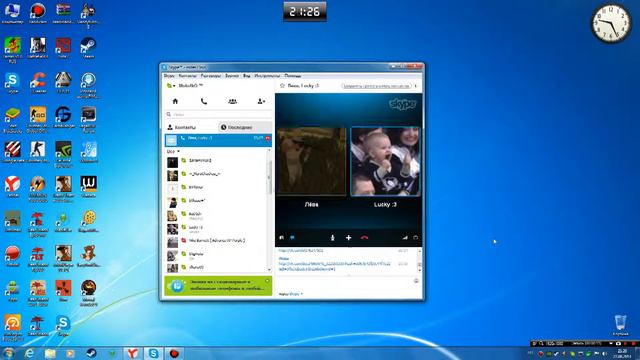The height and width of the screenshot is (360, 640).
Task: Open the Skype menu
Action: pos(169,76)
